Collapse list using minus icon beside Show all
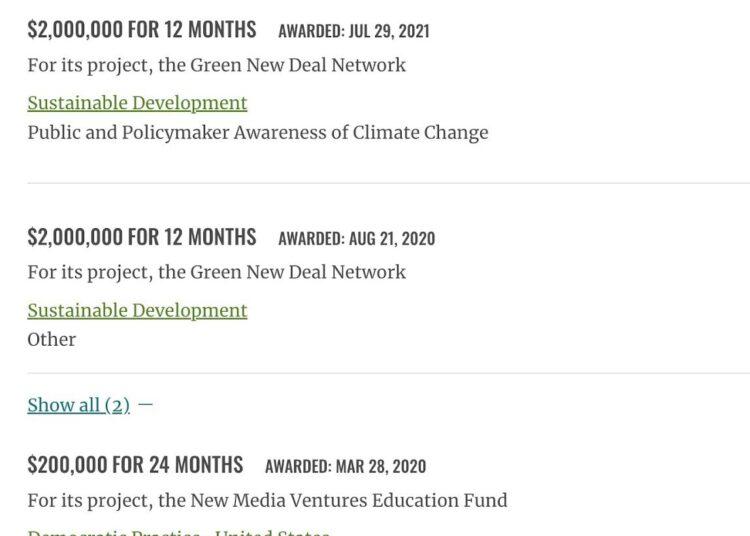Image resolution: width=750 pixels, height=536 pixels. point(145,405)
